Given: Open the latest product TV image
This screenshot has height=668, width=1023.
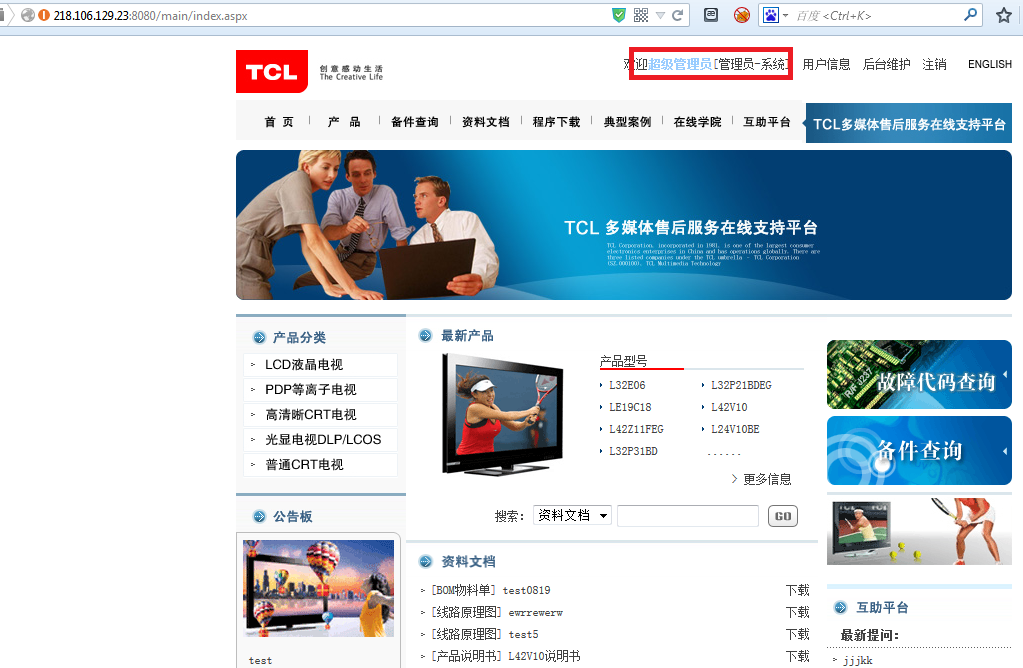Looking at the screenshot, I should pos(502,414).
